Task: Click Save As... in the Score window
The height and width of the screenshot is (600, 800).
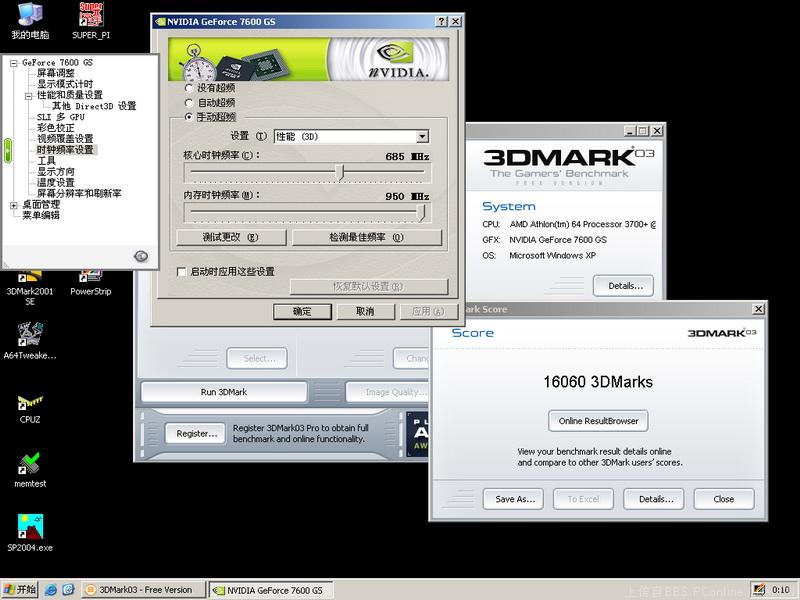Action: (513, 499)
